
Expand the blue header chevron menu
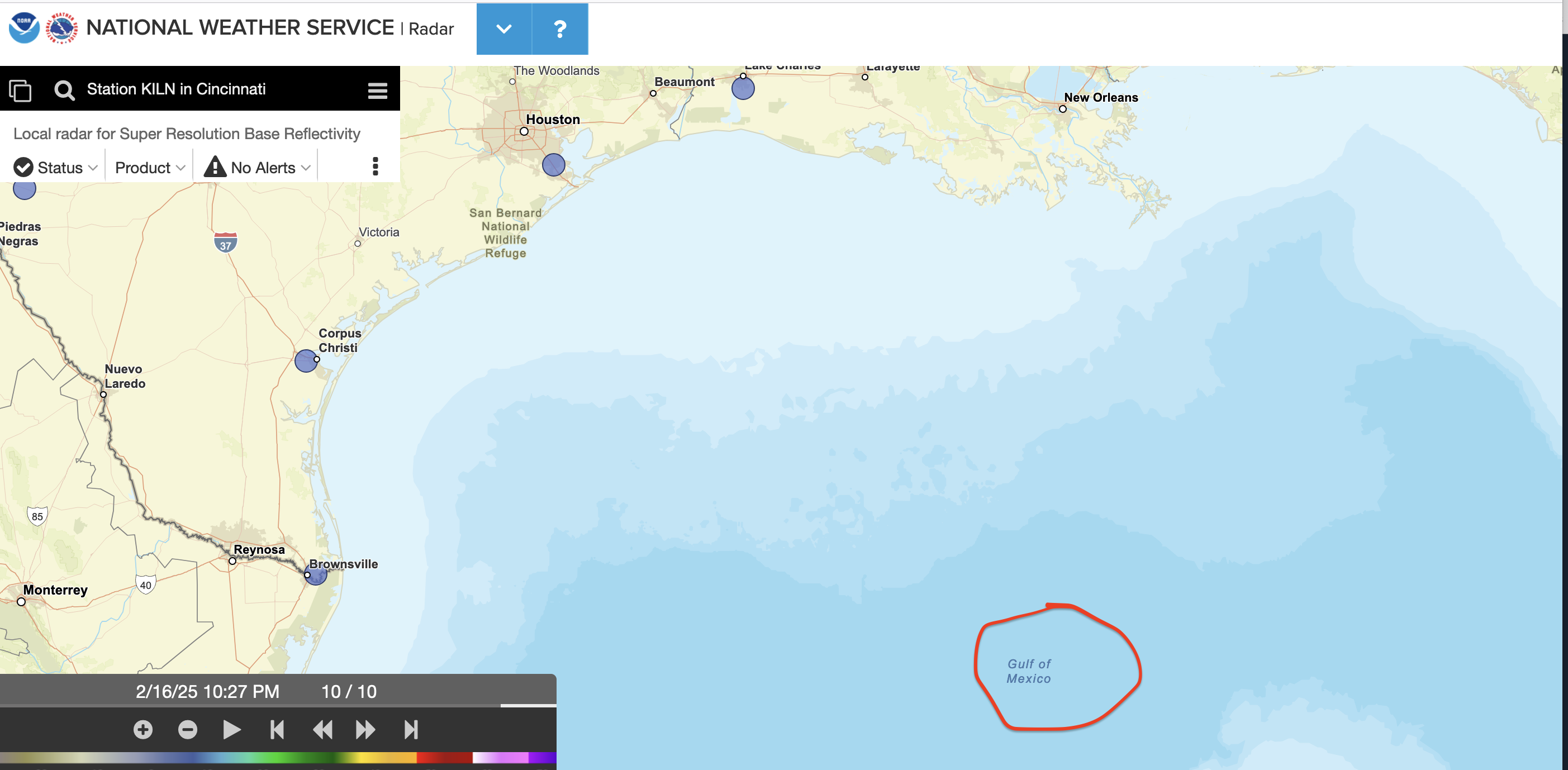pyautogui.click(x=504, y=28)
